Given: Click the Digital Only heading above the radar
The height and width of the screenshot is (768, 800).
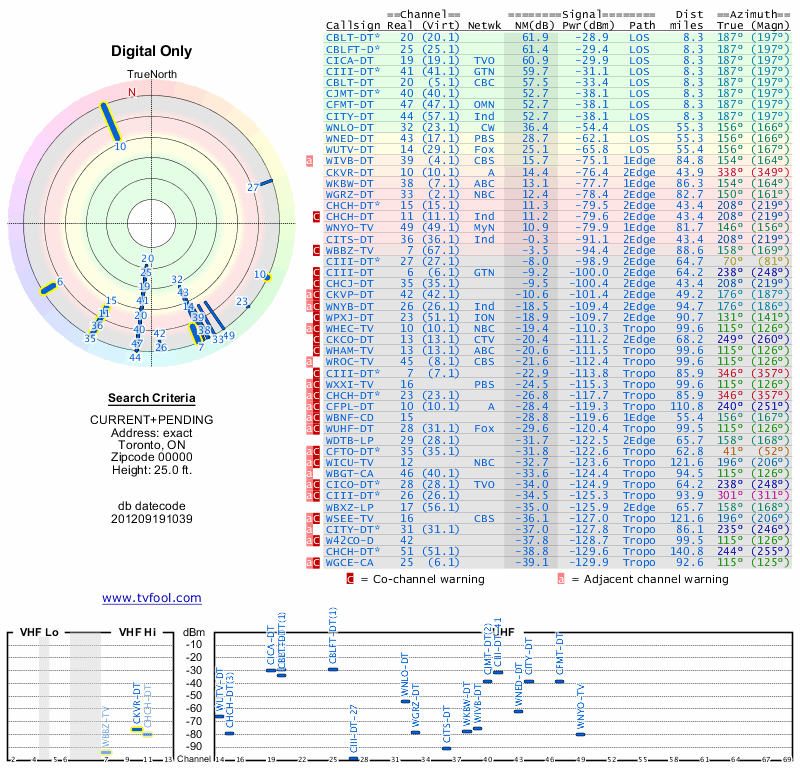Looking at the screenshot, I should coord(151,51).
